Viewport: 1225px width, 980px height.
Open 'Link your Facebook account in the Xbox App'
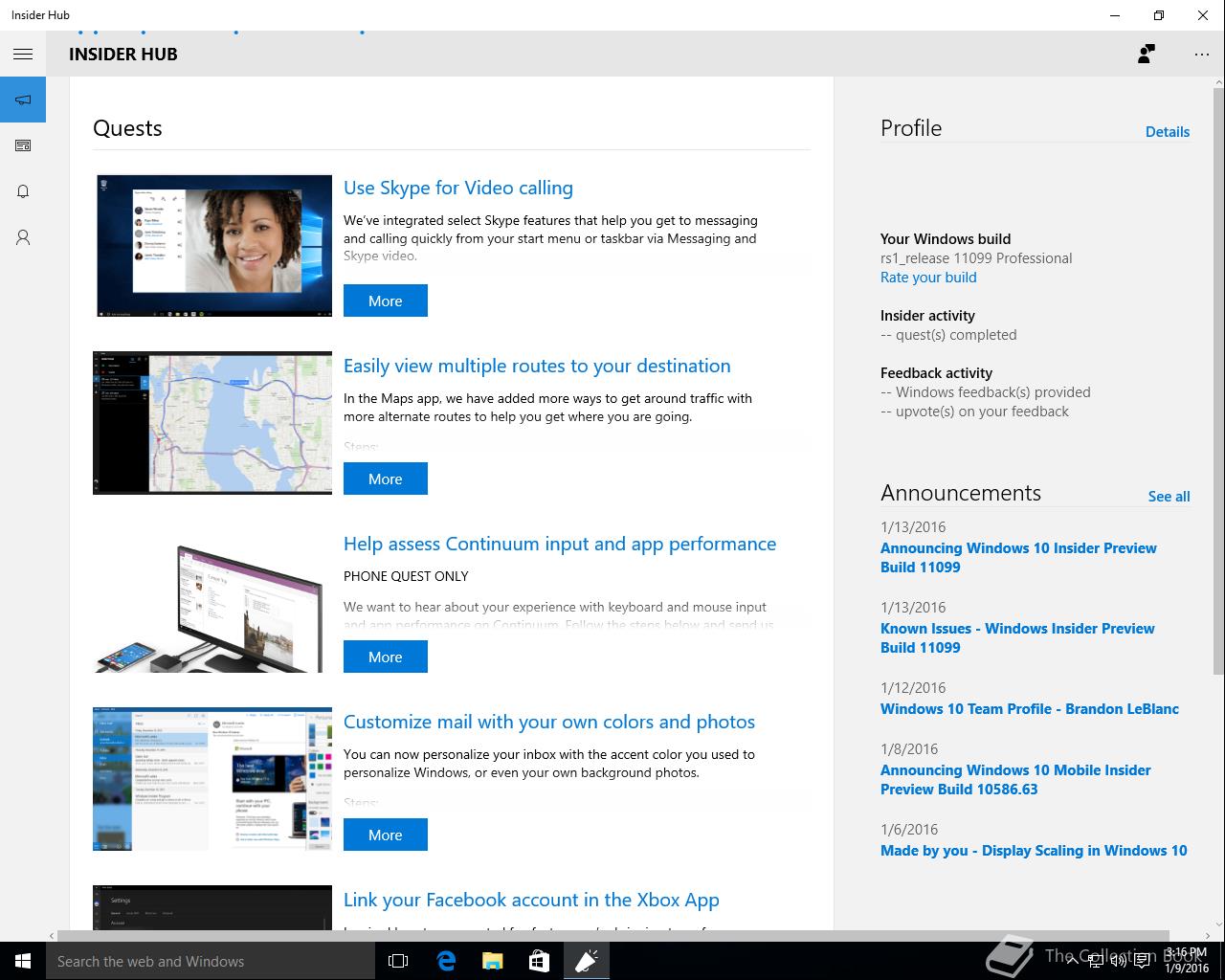pos(531,900)
